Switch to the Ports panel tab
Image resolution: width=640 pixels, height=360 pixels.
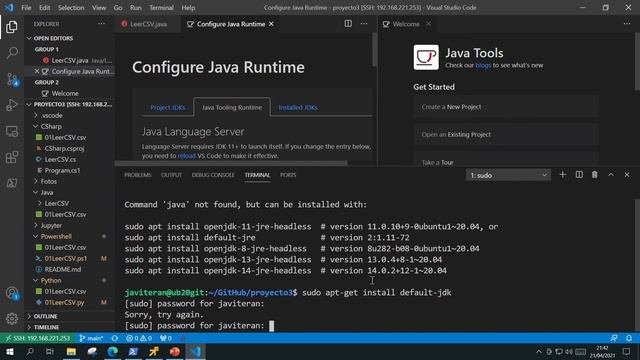(288, 175)
